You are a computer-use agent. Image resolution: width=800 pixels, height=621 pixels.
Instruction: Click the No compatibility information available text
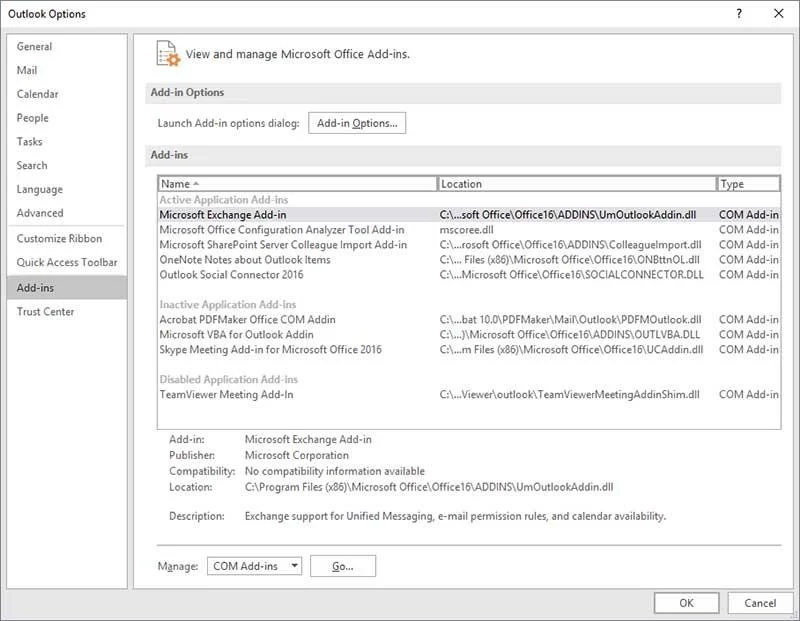pos(335,471)
